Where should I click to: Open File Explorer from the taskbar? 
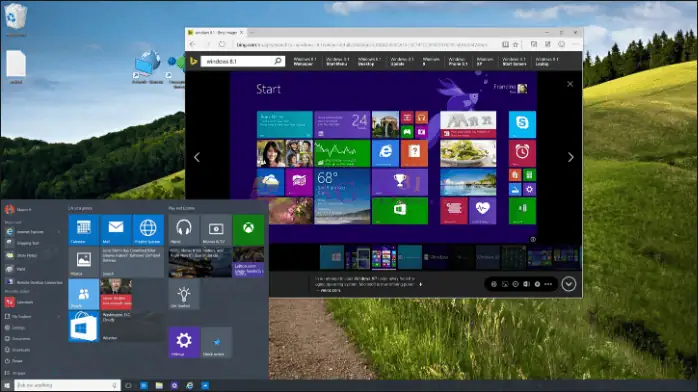click(x=159, y=385)
